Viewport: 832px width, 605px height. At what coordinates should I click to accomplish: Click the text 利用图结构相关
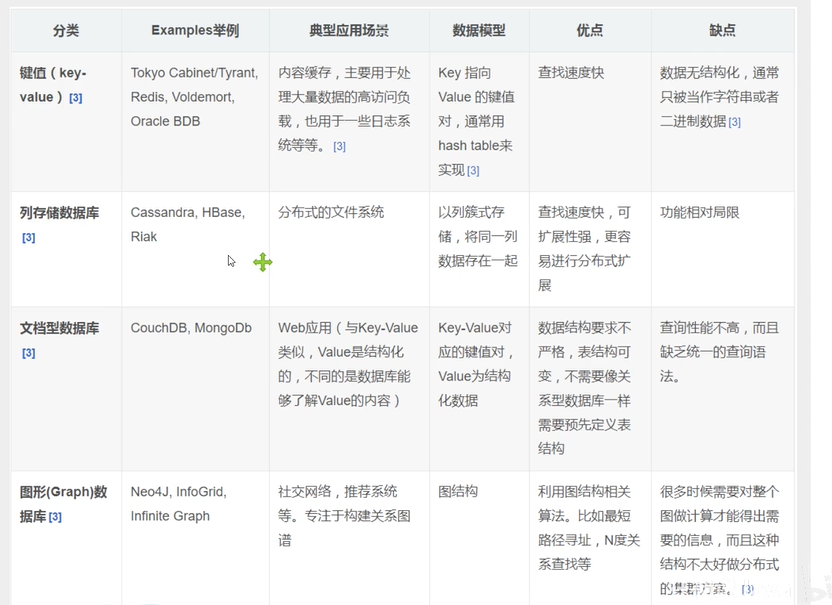pyautogui.click(x=585, y=492)
